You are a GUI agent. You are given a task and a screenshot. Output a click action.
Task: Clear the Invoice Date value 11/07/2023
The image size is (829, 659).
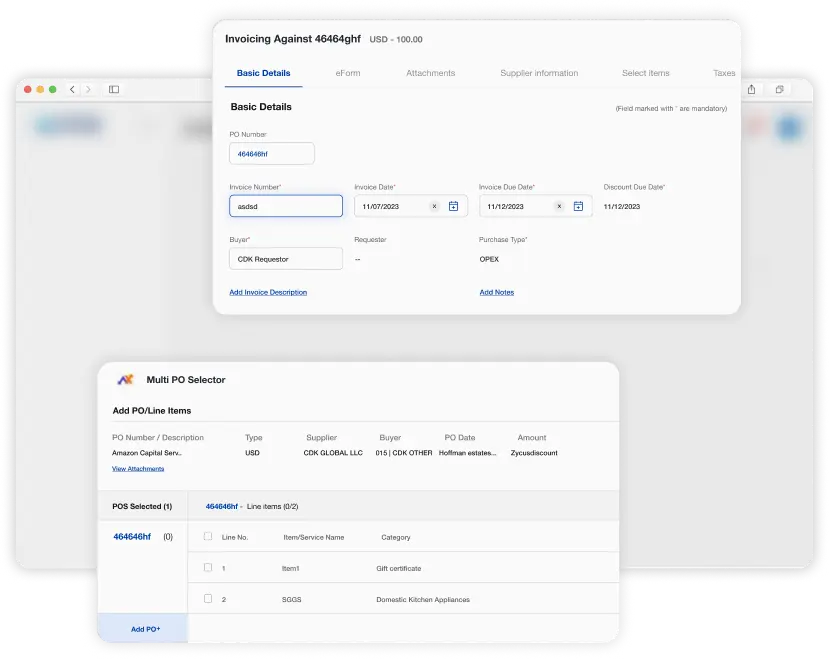434,206
